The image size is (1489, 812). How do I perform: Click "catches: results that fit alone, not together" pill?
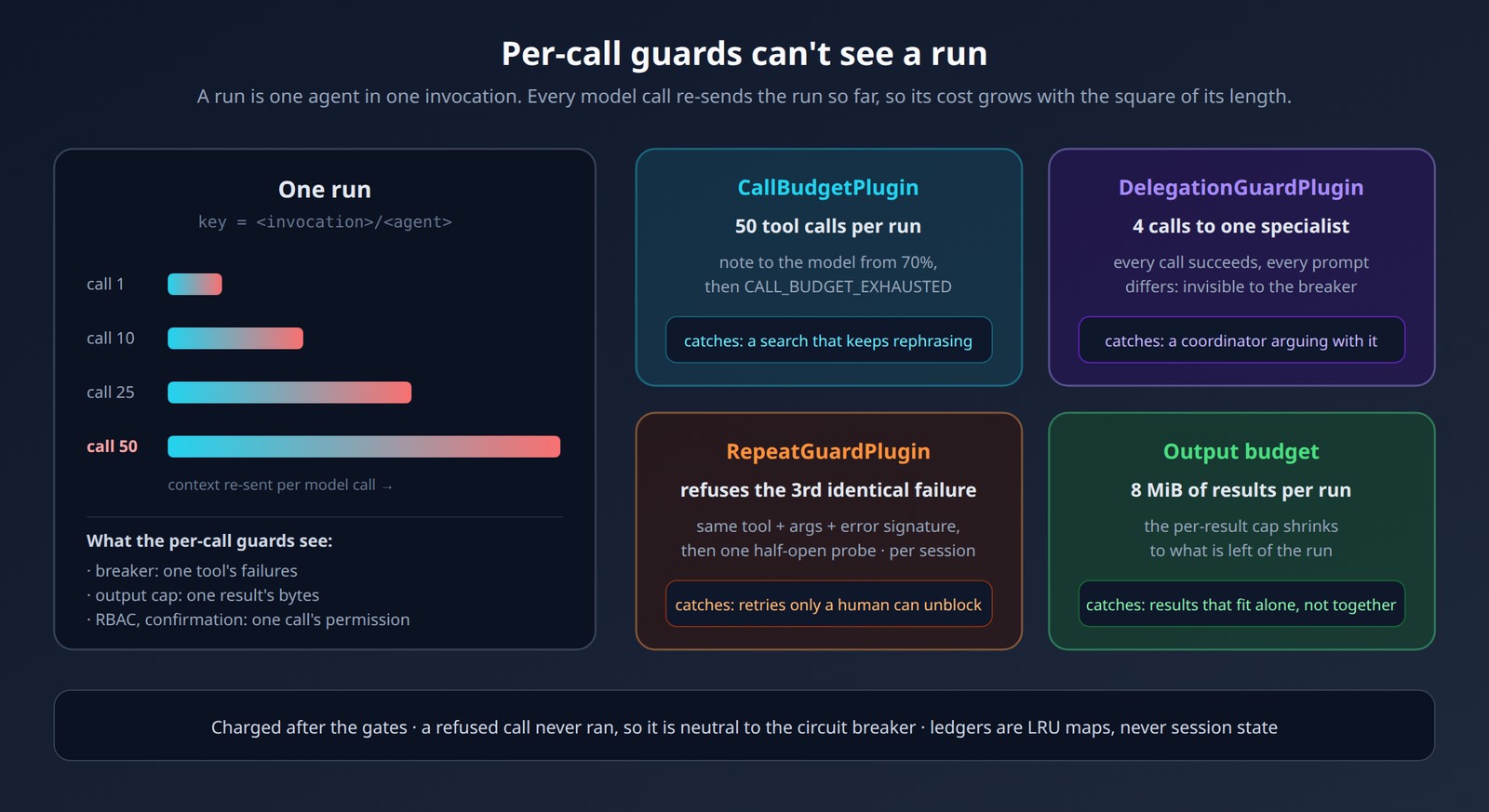pyautogui.click(x=1241, y=605)
